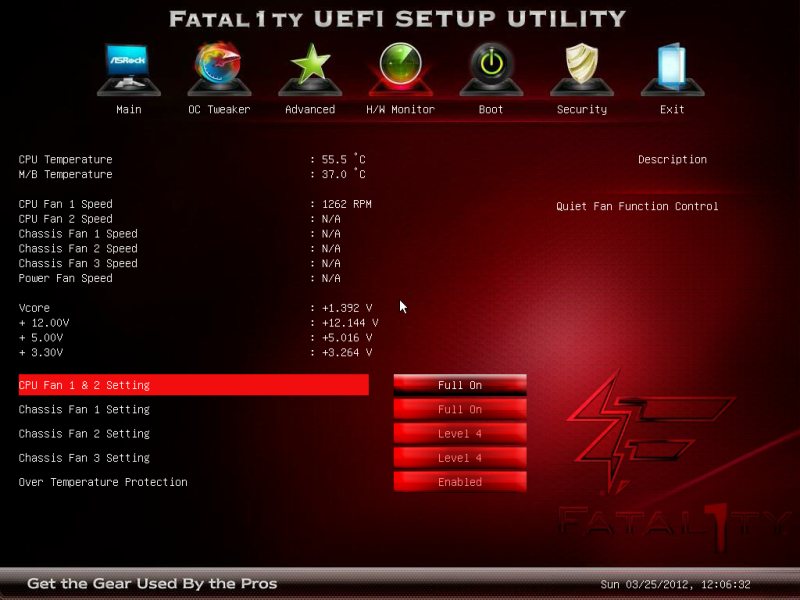800x600 pixels.
Task: Click the + 3.30V rail label
Action: click(x=41, y=353)
